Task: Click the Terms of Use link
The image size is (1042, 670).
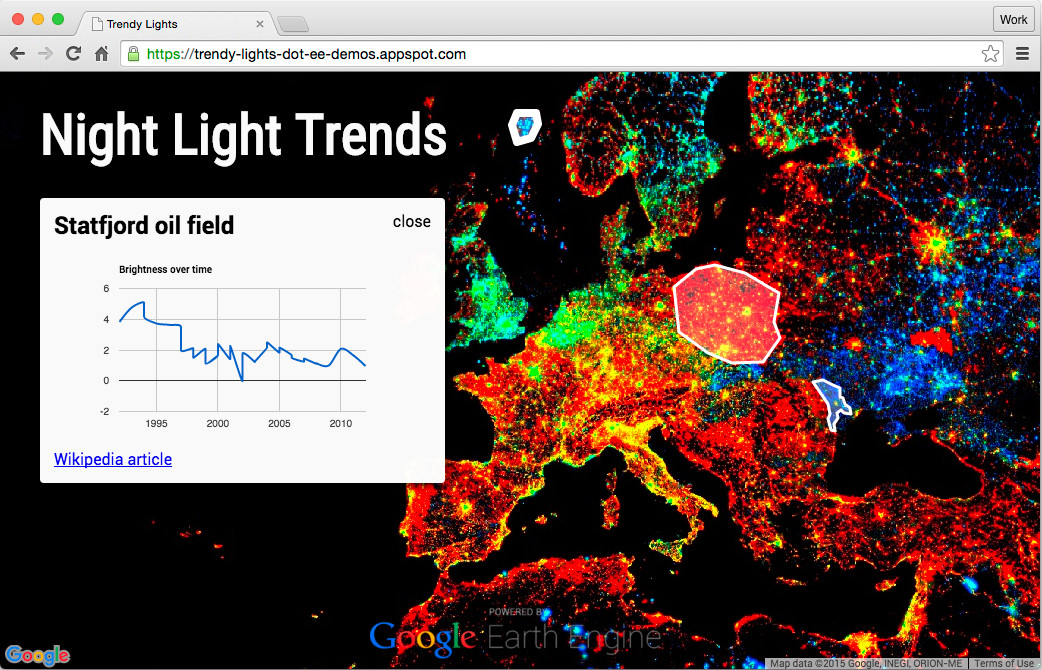Action: pyautogui.click(x=1004, y=663)
